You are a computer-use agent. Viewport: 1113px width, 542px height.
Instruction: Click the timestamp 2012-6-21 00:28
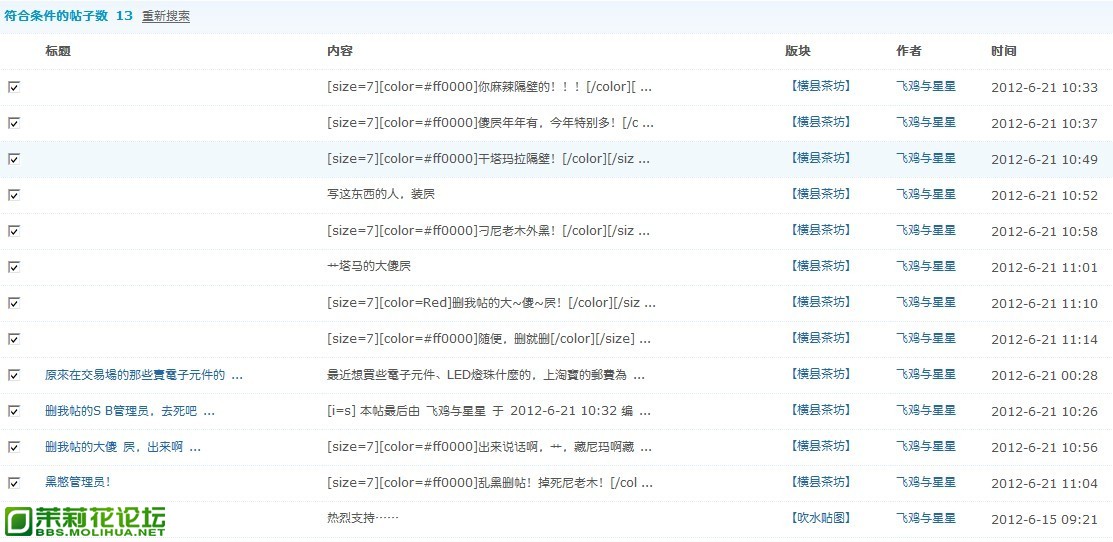tap(1044, 376)
